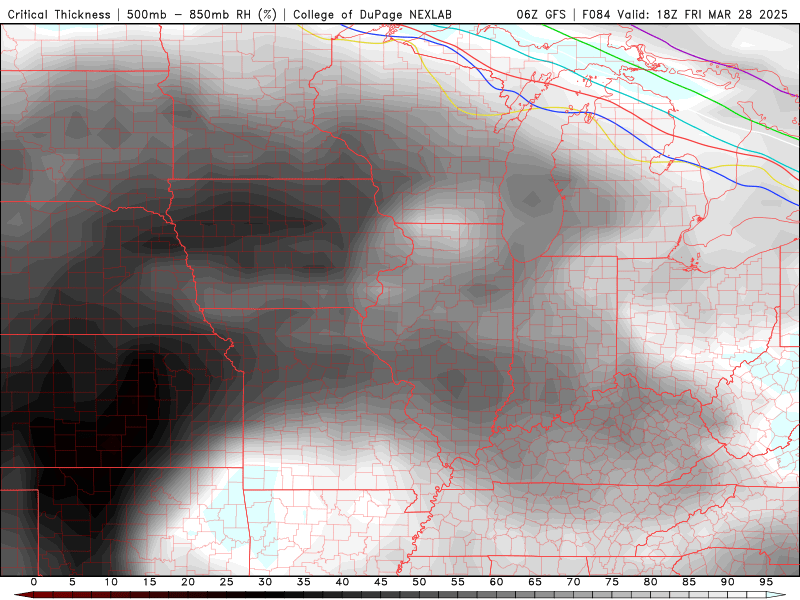
Task: Click the '85' colorbar tick label
Action: (689, 582)
